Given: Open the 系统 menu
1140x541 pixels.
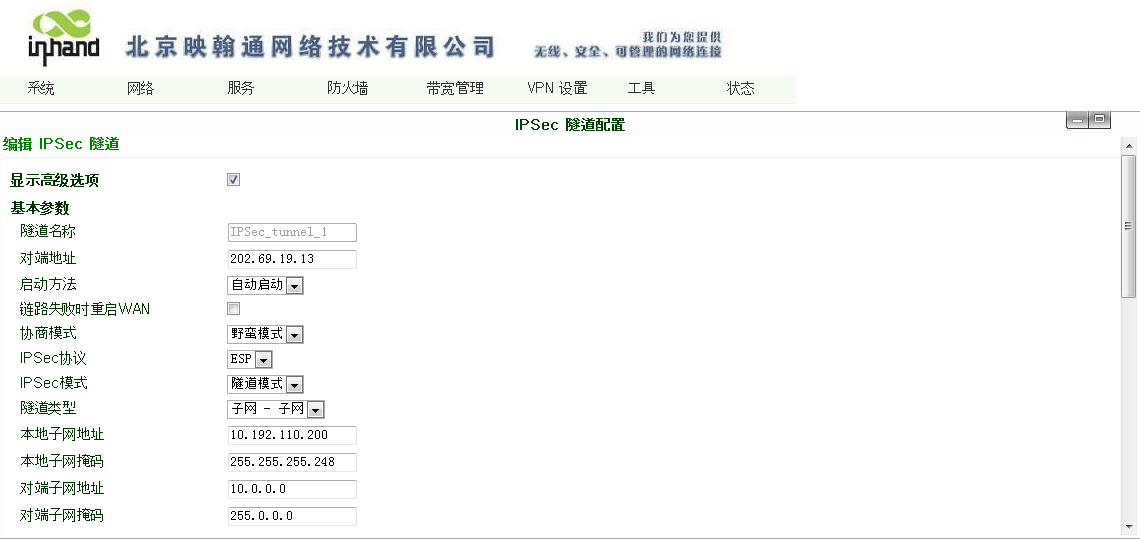Looking at the screenshot, I should point(41,89).
